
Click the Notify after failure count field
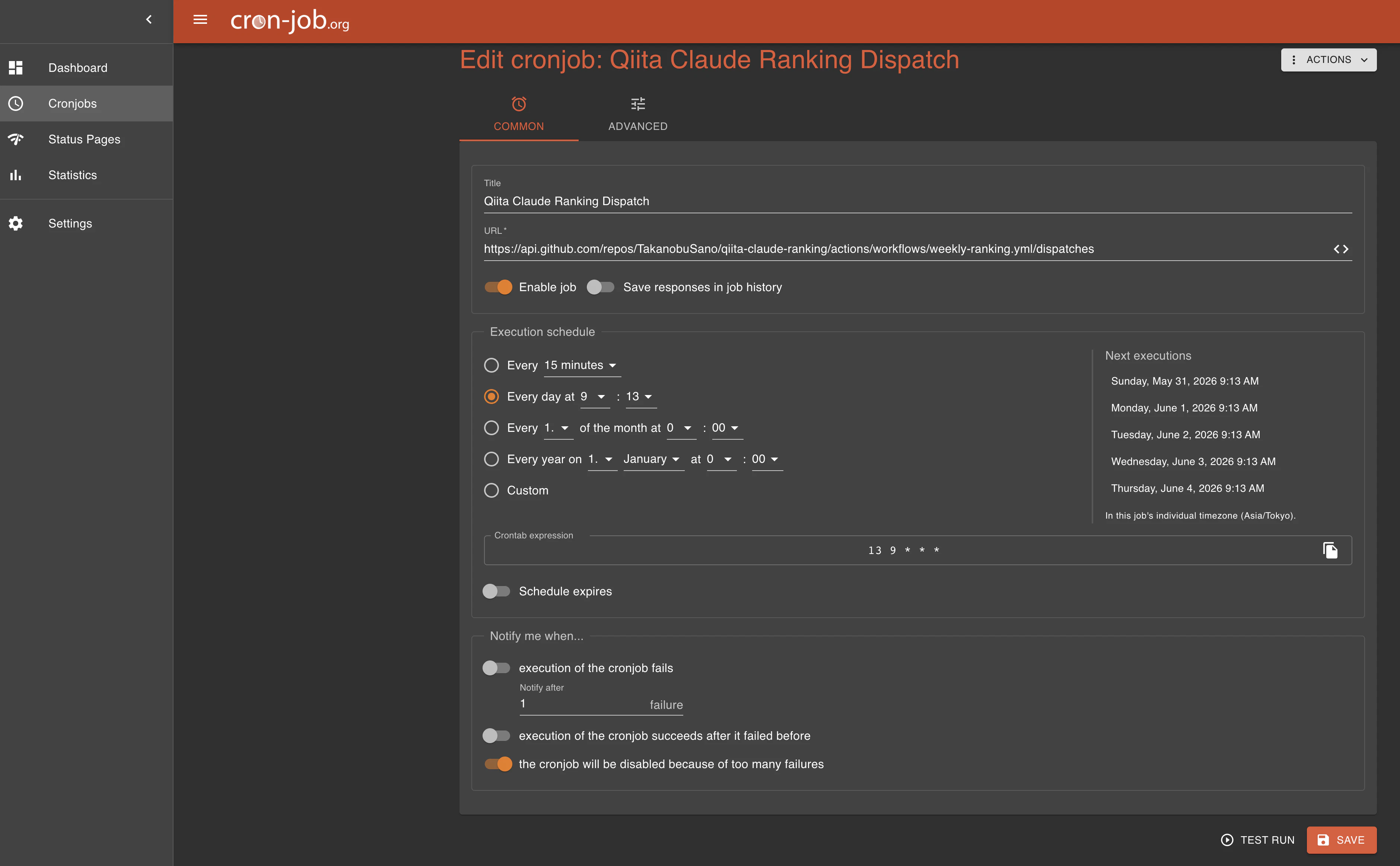click(x=601, y=704)
